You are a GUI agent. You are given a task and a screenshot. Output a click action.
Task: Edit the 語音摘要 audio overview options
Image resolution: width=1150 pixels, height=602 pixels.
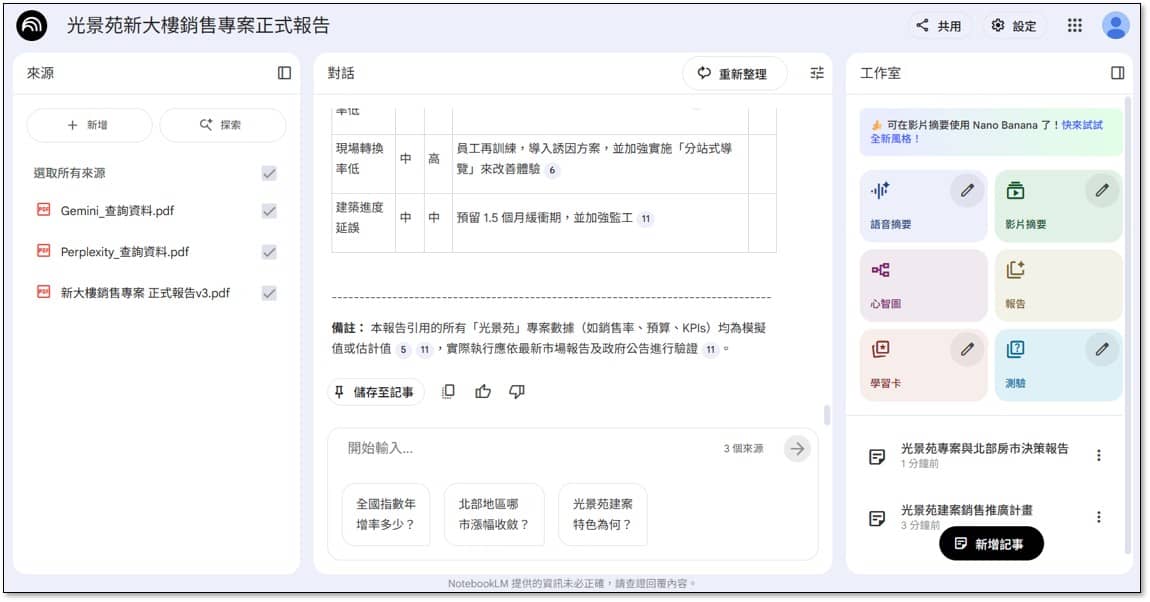[966, 190]
